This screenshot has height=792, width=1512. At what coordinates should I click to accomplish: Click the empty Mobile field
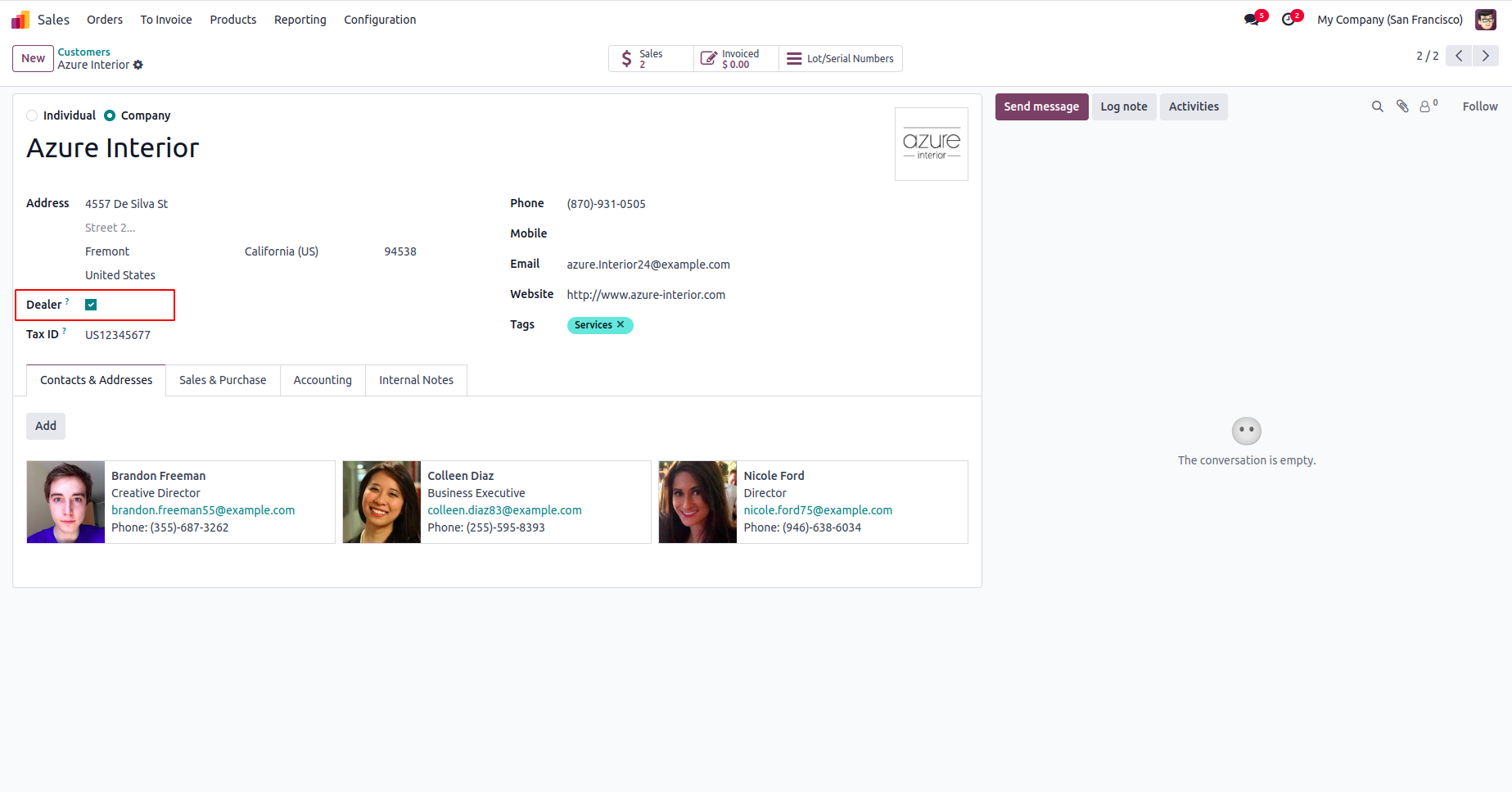coord(767,234)
